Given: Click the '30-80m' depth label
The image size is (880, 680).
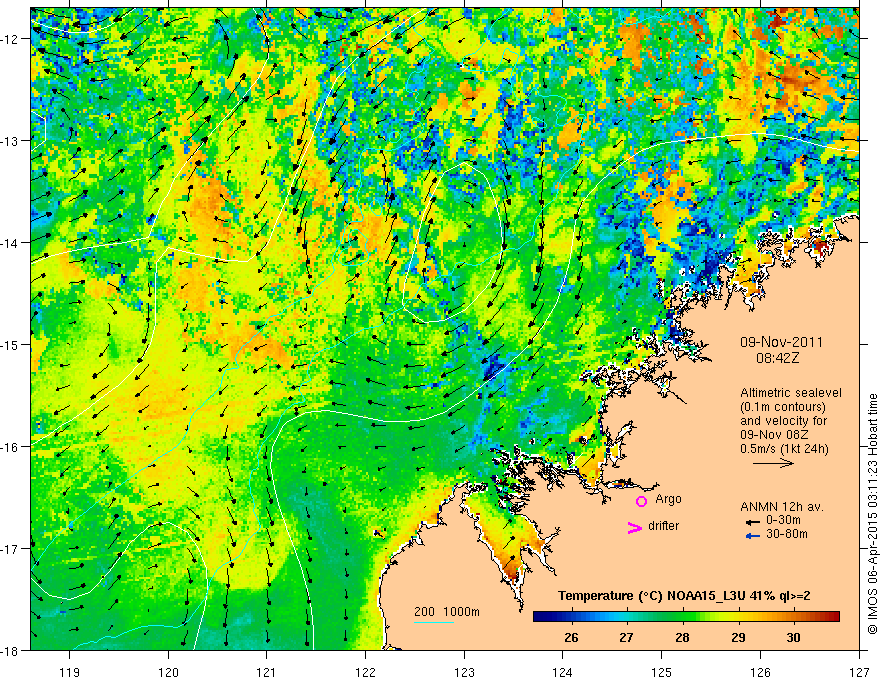Looking at the screenshot, I should click(x=787, y=534).
